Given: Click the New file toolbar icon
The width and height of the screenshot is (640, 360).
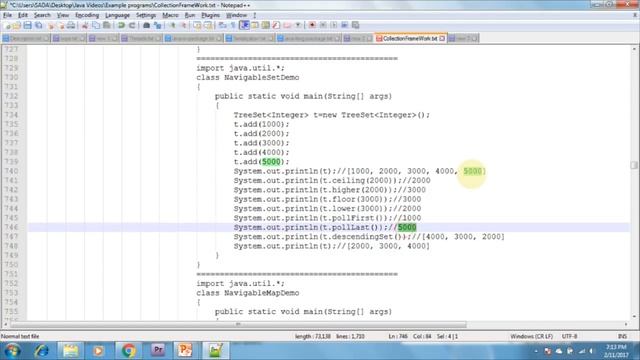Looking at the screenshot, I should point(7,25).
